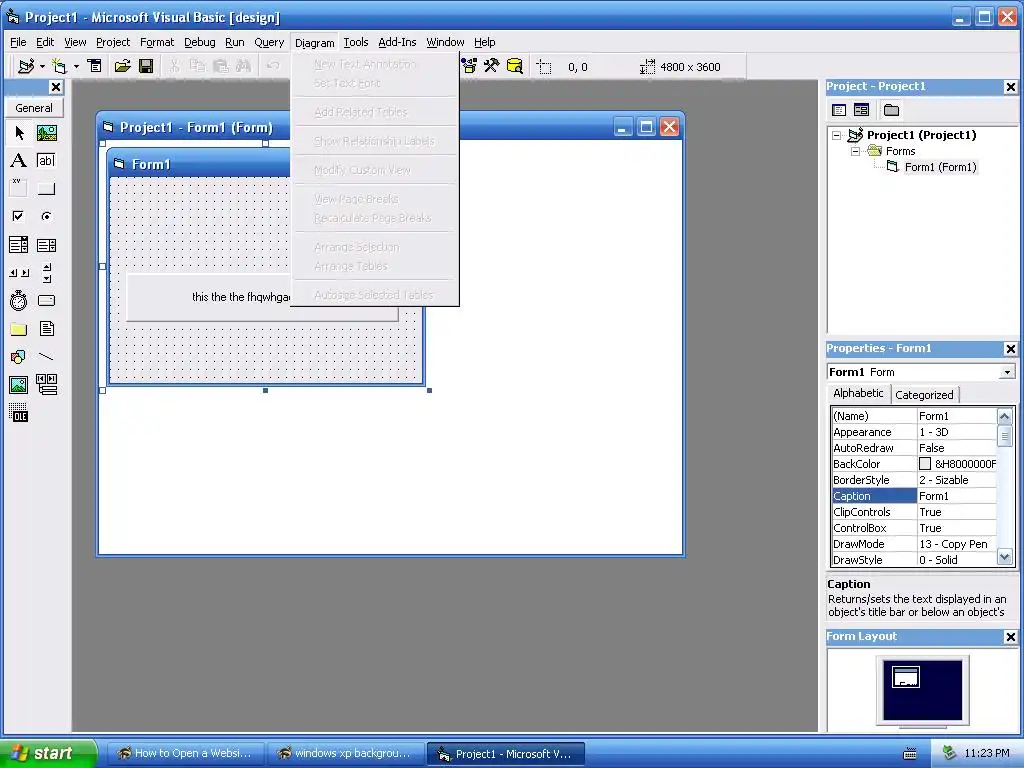Click the BorderStyle value '2 - Sizable'
The width and height of the screenshot is (1024, 768).
coord(944,480)
